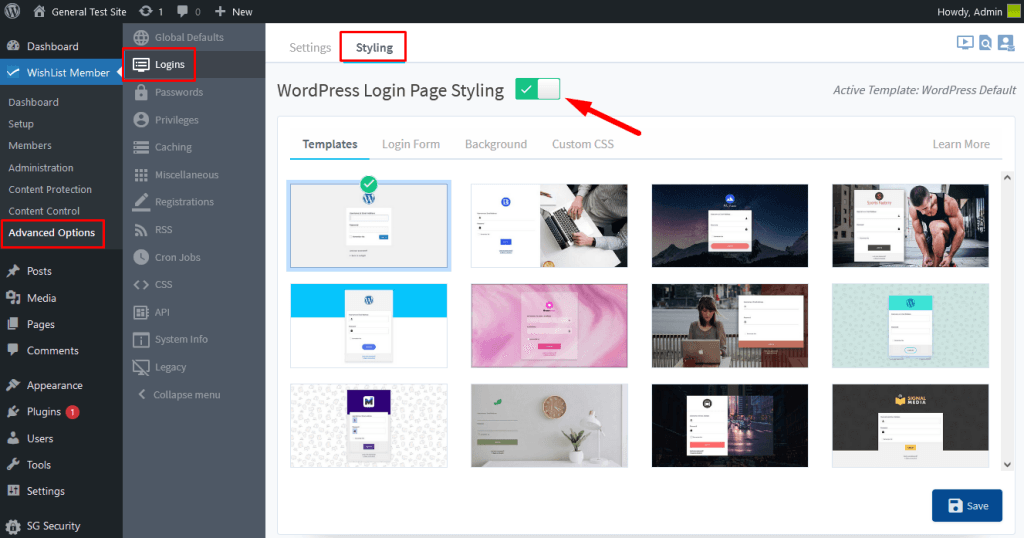The height and width of the screenshot is (538, 1024).
Task: Select the Login Form sub-tab
Action: click(x=411, y=144)
